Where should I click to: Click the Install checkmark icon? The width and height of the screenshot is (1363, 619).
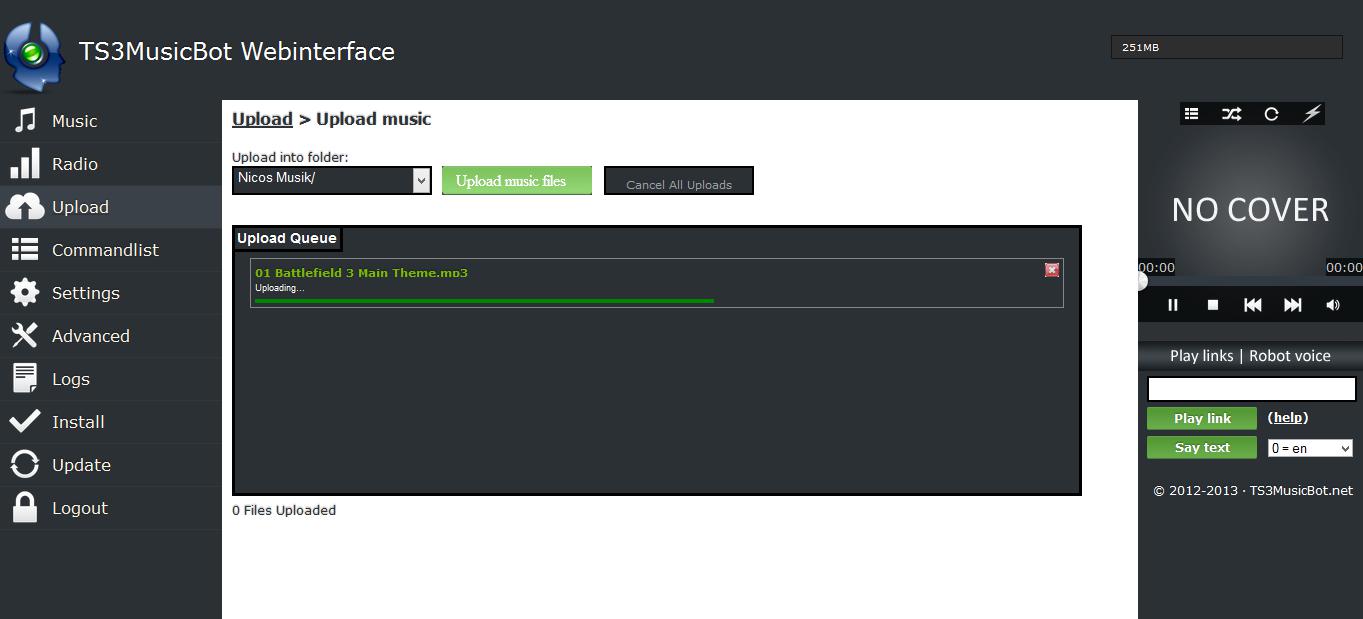pos(25,421)
